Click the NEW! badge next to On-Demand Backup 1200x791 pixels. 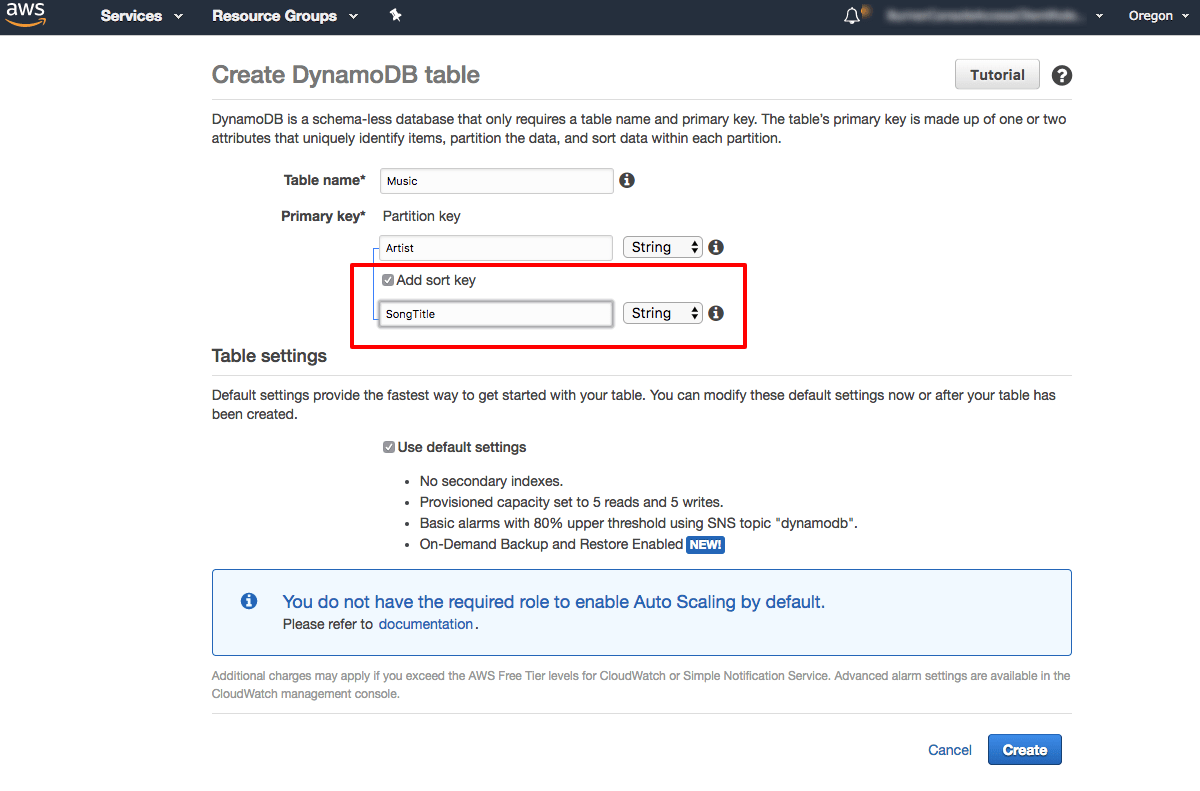coord(705,545)
